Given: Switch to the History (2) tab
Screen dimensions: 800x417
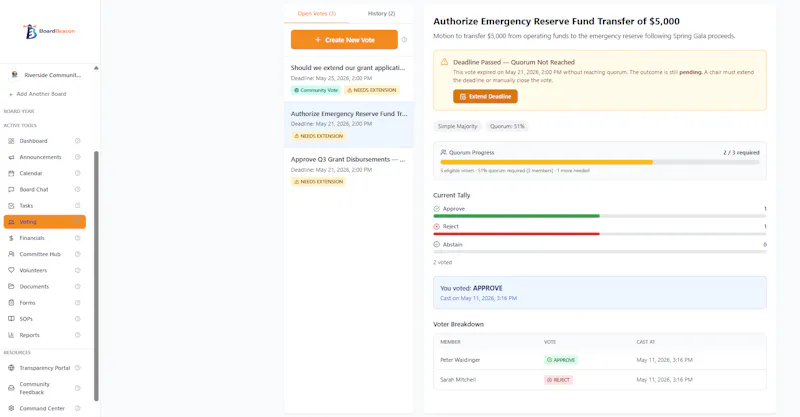Looking at the screenshot, I should (381, 13).
